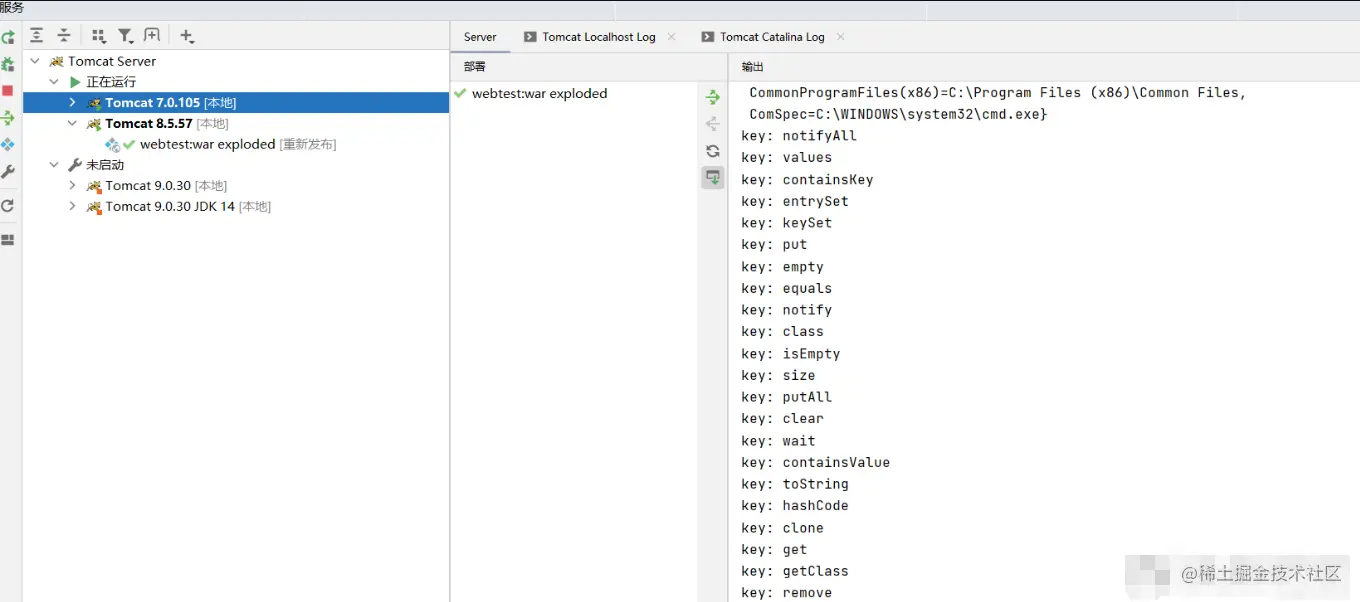Click the Expand All toolbar icon

click(37, 36)
